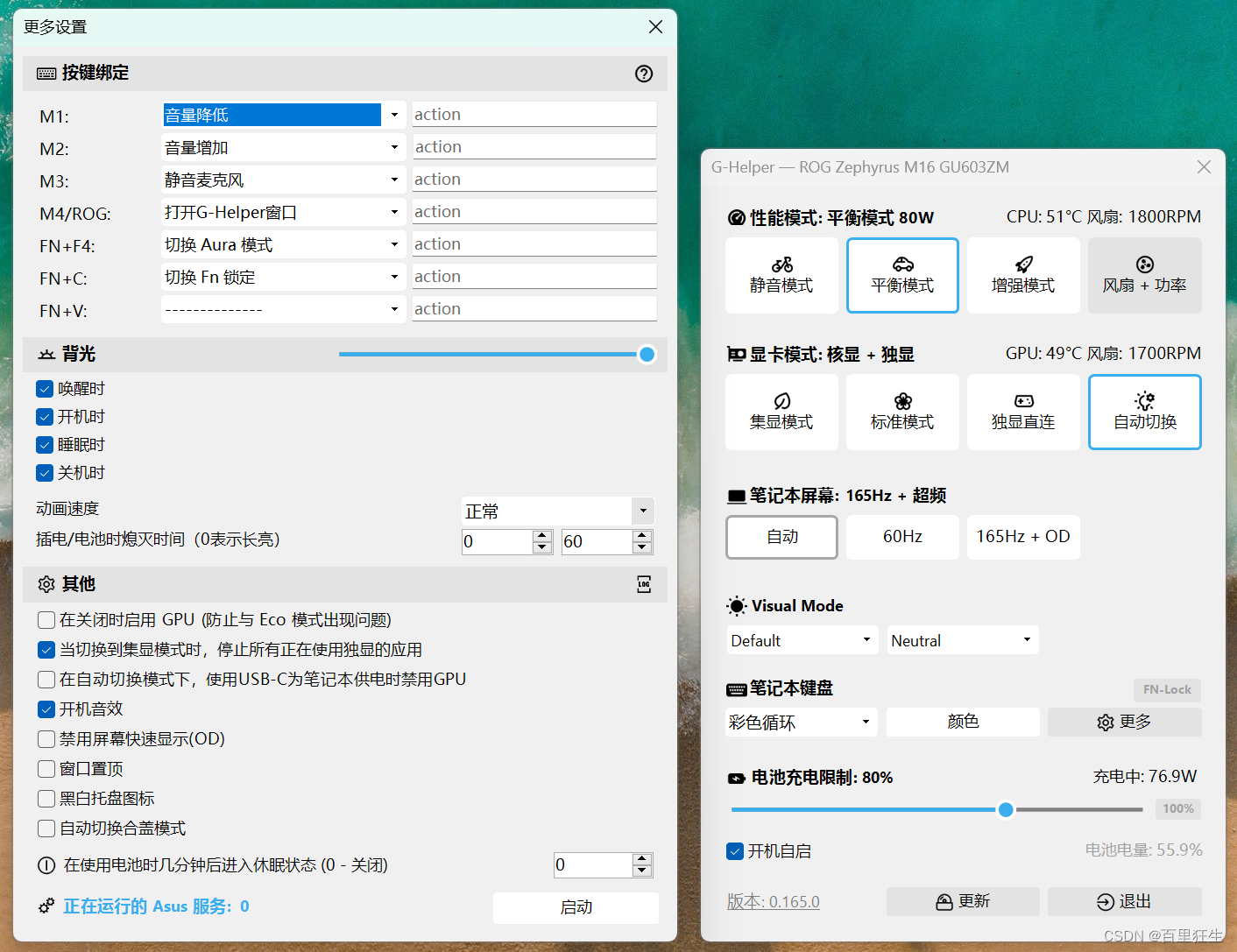The image size is (1237, 952).
Task: Toggle the 睡眠时 backlight checkbox
Action: point(45,445)
